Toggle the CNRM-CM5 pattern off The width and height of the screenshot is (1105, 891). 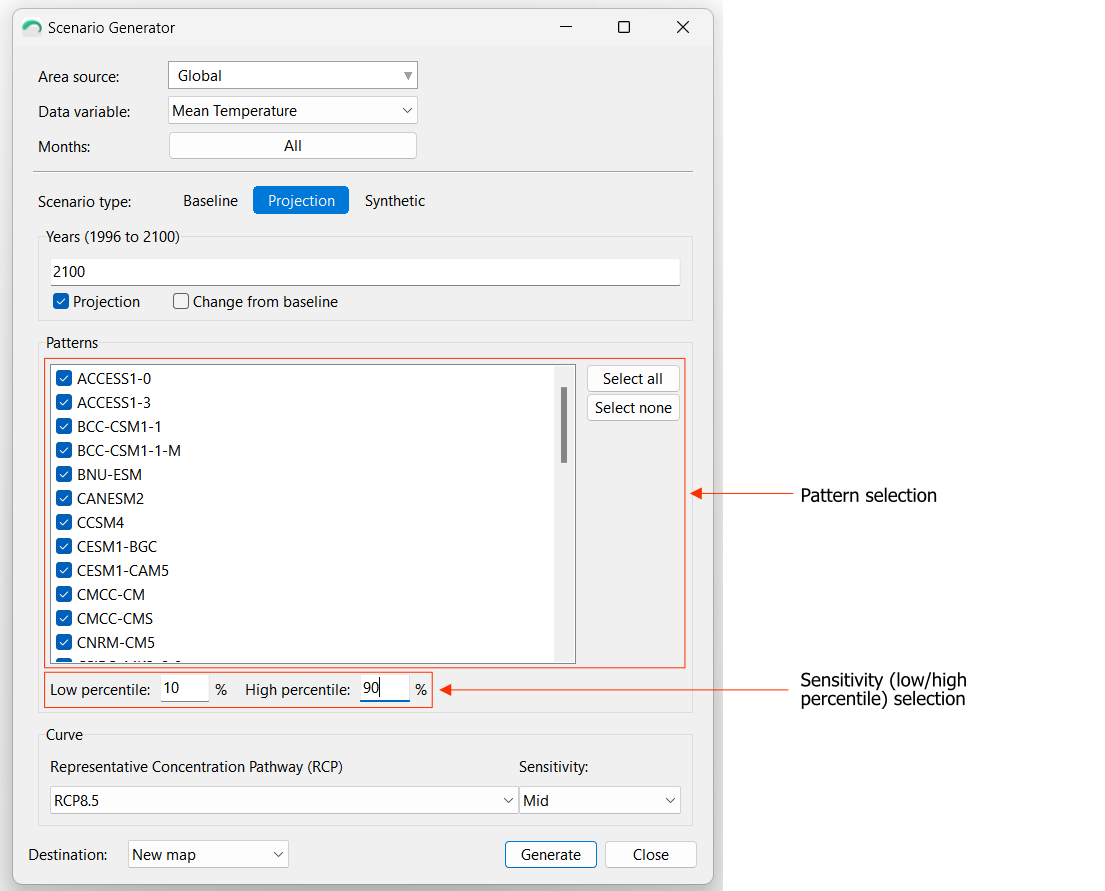[64, 642]
